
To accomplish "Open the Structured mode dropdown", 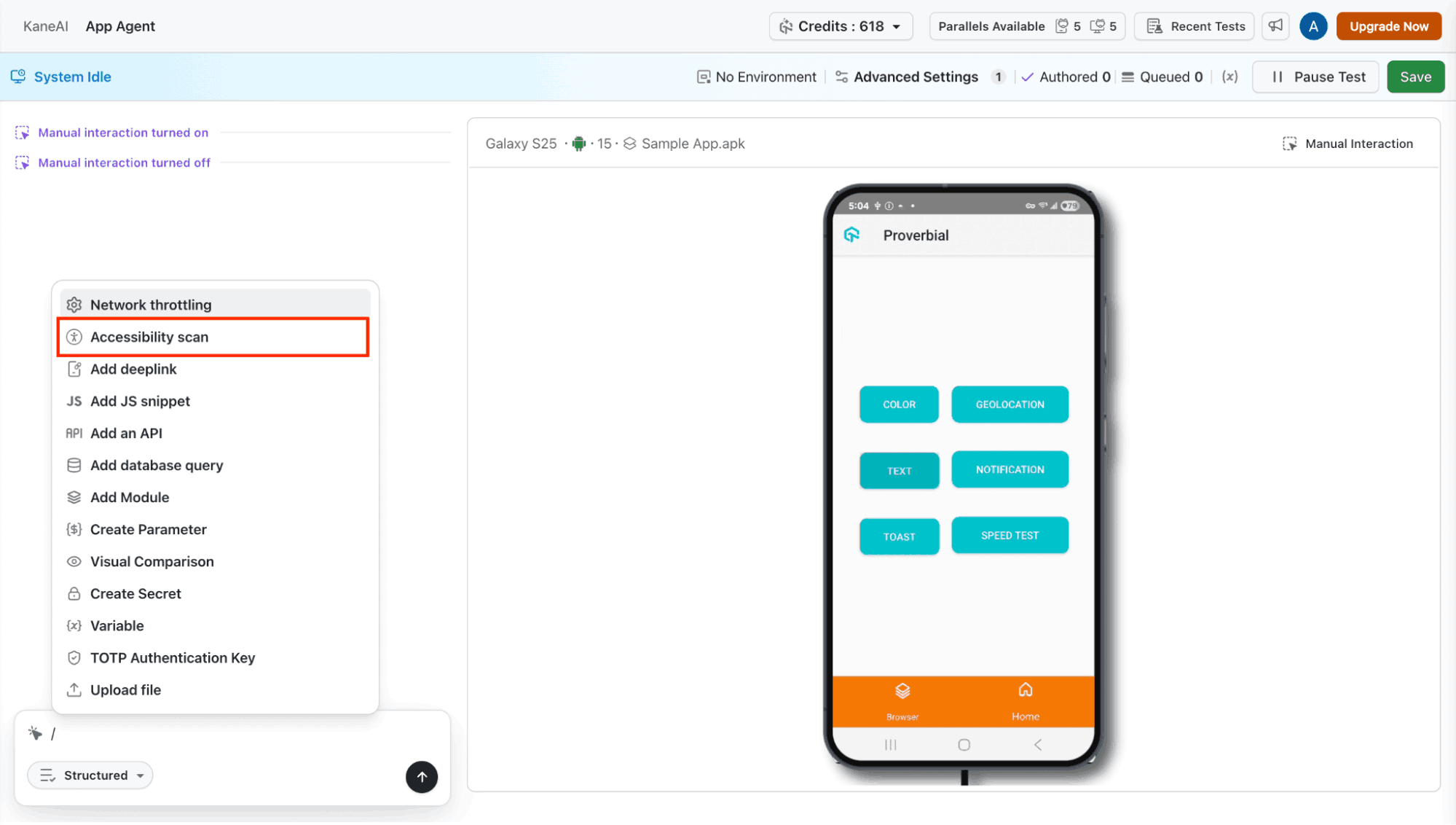I will coord(90,775).
